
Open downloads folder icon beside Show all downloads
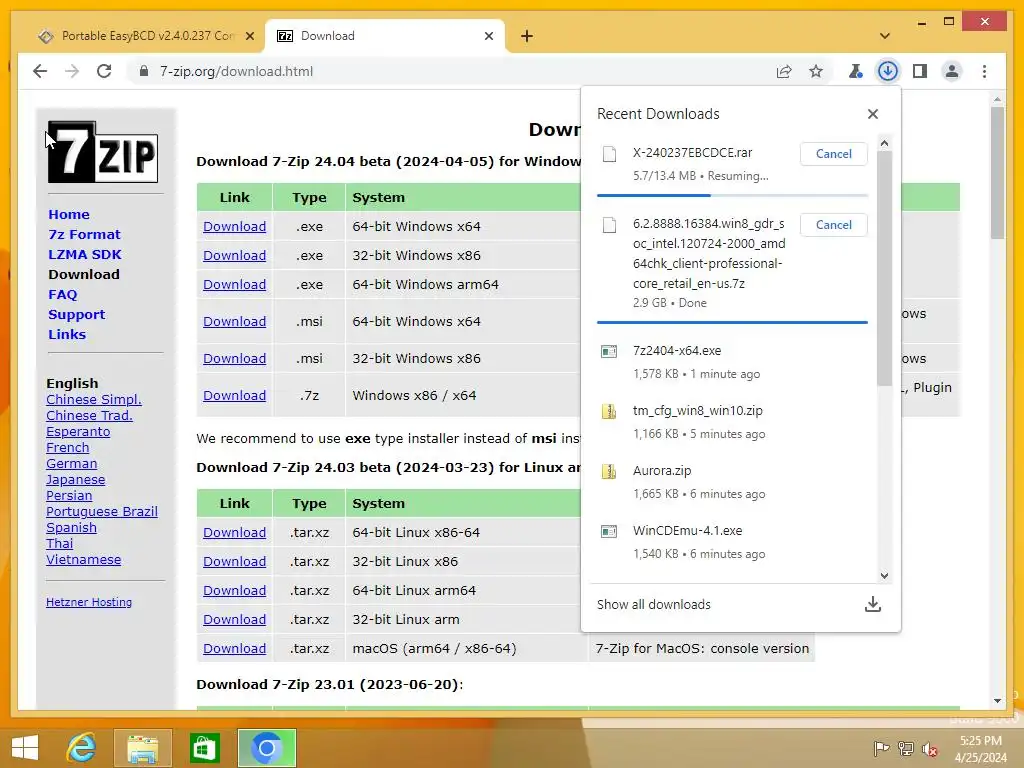(x=872, y=604)
